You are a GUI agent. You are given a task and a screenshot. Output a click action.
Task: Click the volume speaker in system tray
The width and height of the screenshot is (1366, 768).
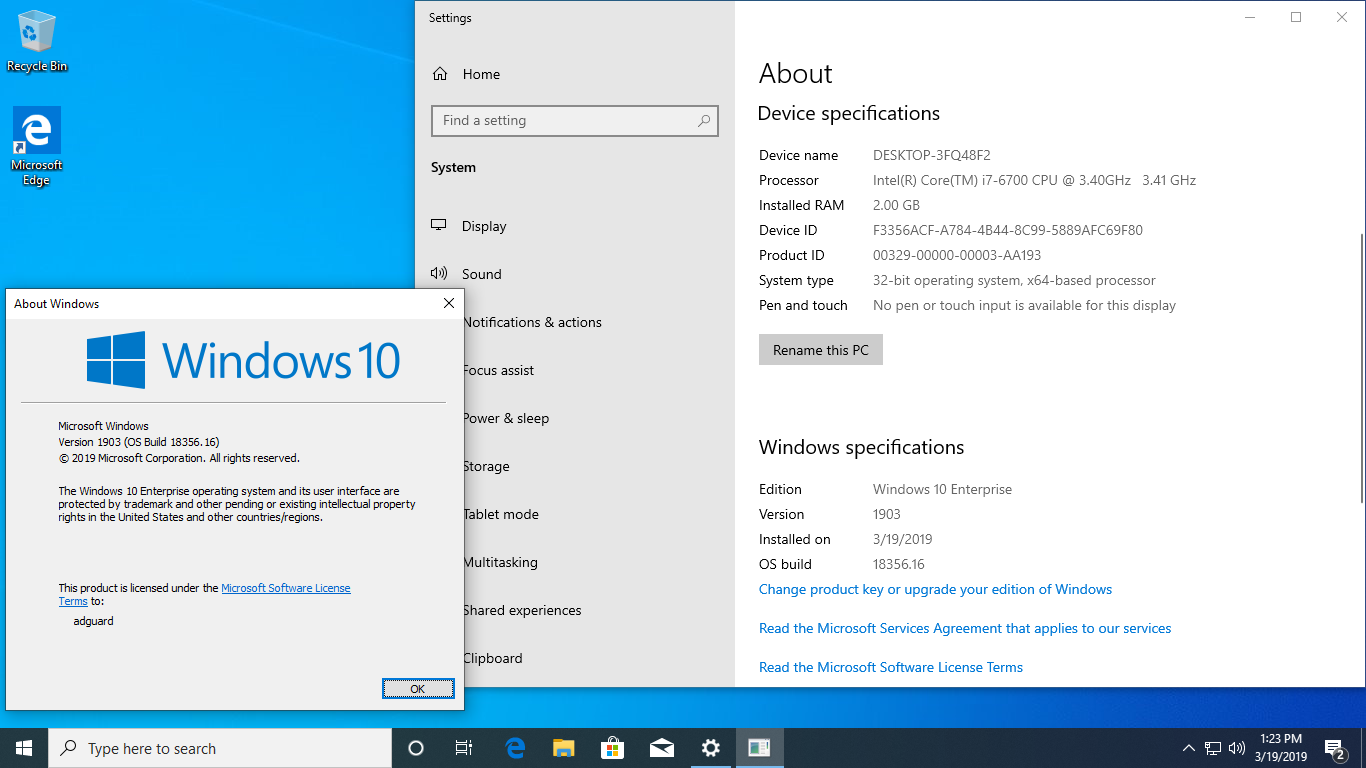click(1237, 748)
